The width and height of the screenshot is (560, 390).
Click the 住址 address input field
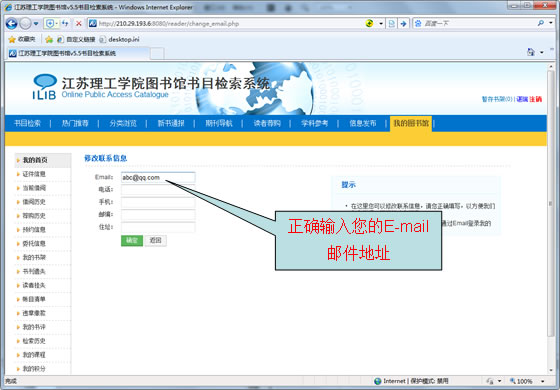click(x=158, y=227)
